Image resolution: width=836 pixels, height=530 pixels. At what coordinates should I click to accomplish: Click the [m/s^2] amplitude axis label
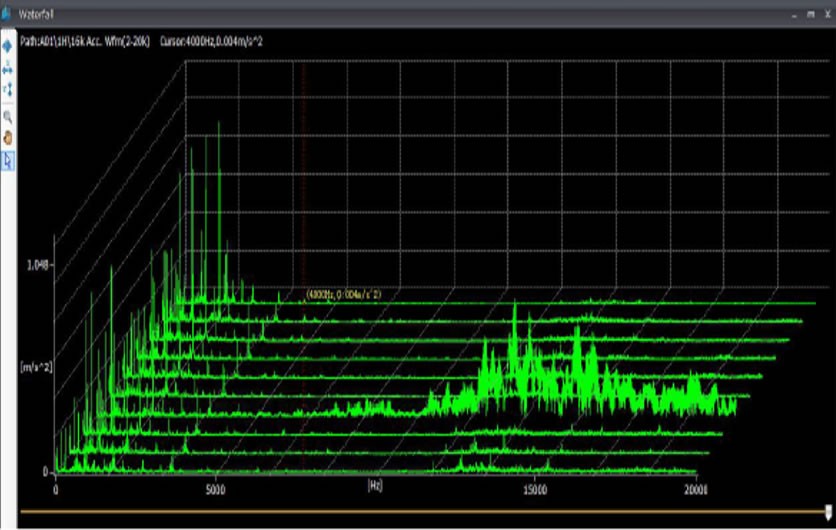point(36,367)
